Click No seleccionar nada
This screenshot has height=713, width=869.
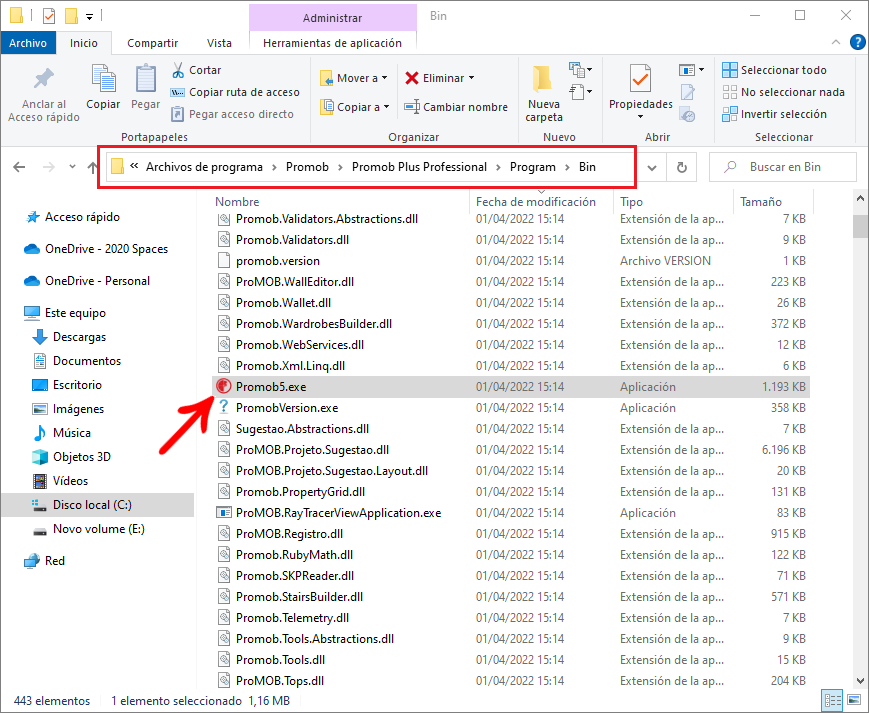(784, 92)
